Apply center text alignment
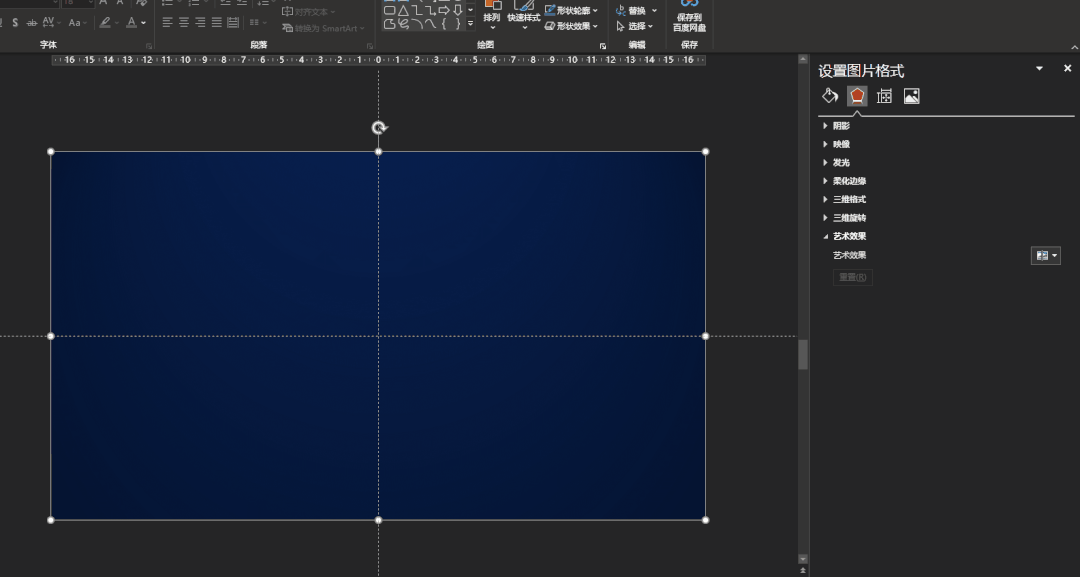1080x577 pixels. click(x=184, y=22)
